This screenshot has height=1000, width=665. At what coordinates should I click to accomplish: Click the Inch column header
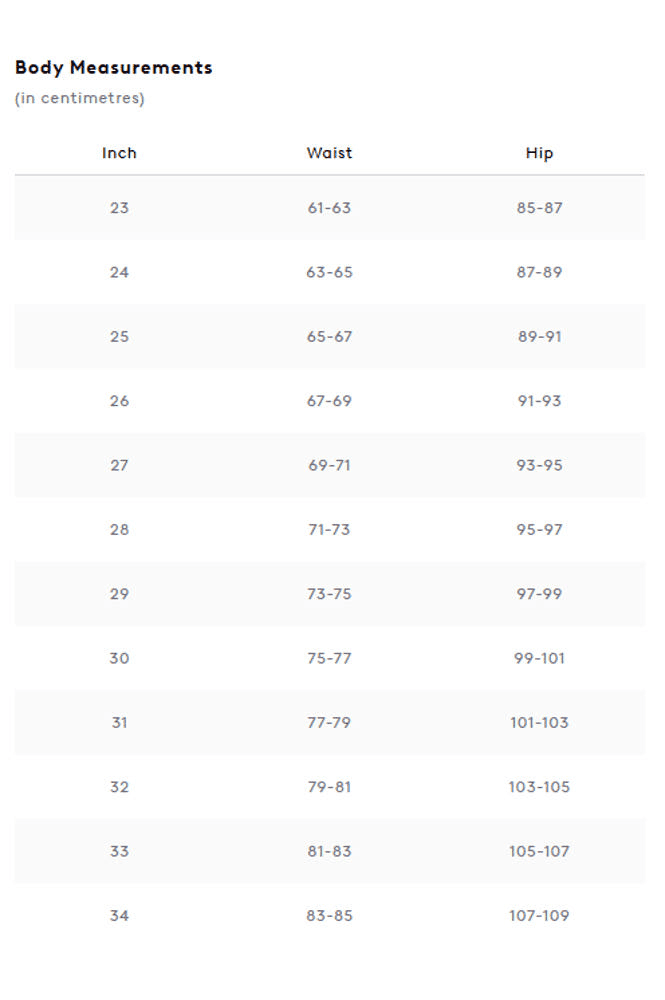pos(119,153)
